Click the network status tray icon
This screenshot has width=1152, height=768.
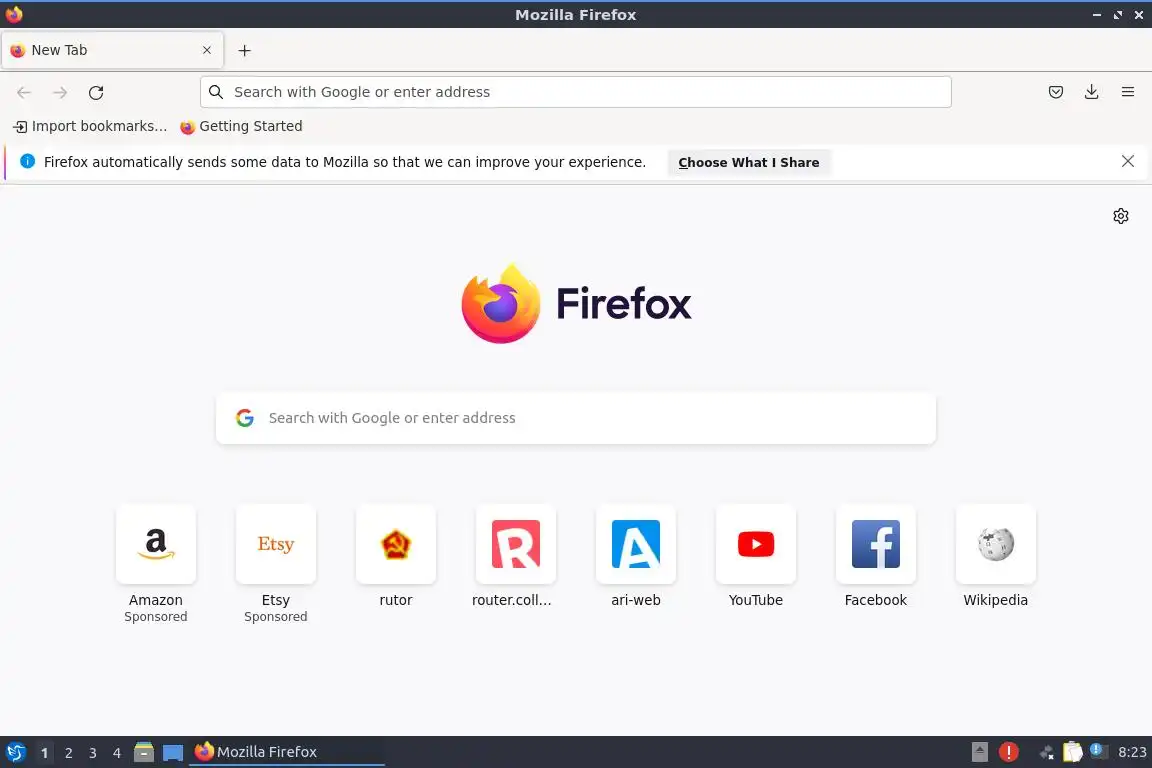point(1047,752)
